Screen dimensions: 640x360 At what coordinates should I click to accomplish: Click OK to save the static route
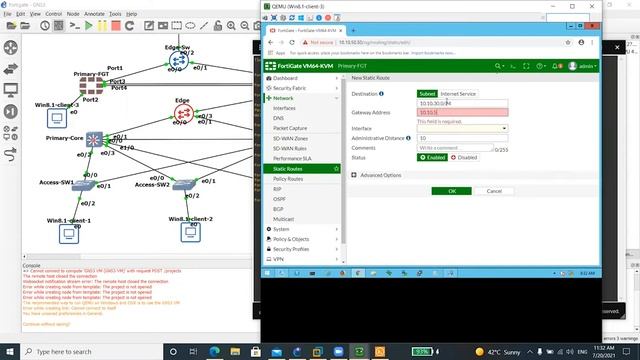click(x=451, y=191)
